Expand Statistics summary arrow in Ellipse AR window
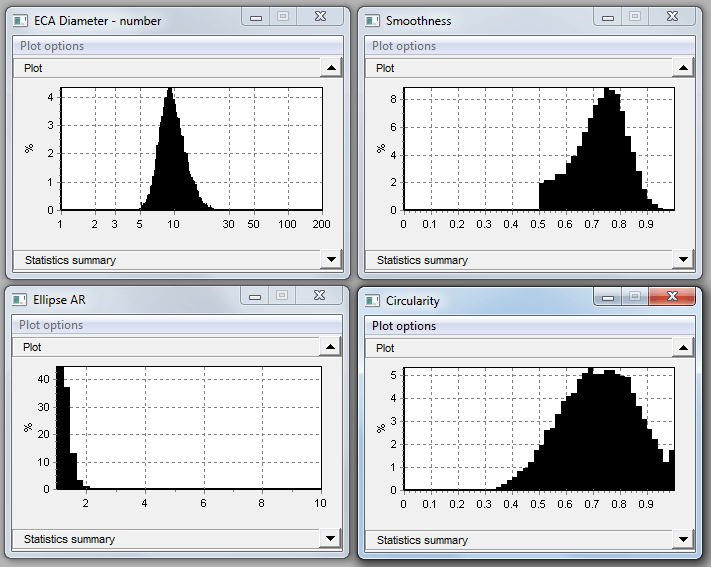The image size is (711, 567). tap(331, 538)
